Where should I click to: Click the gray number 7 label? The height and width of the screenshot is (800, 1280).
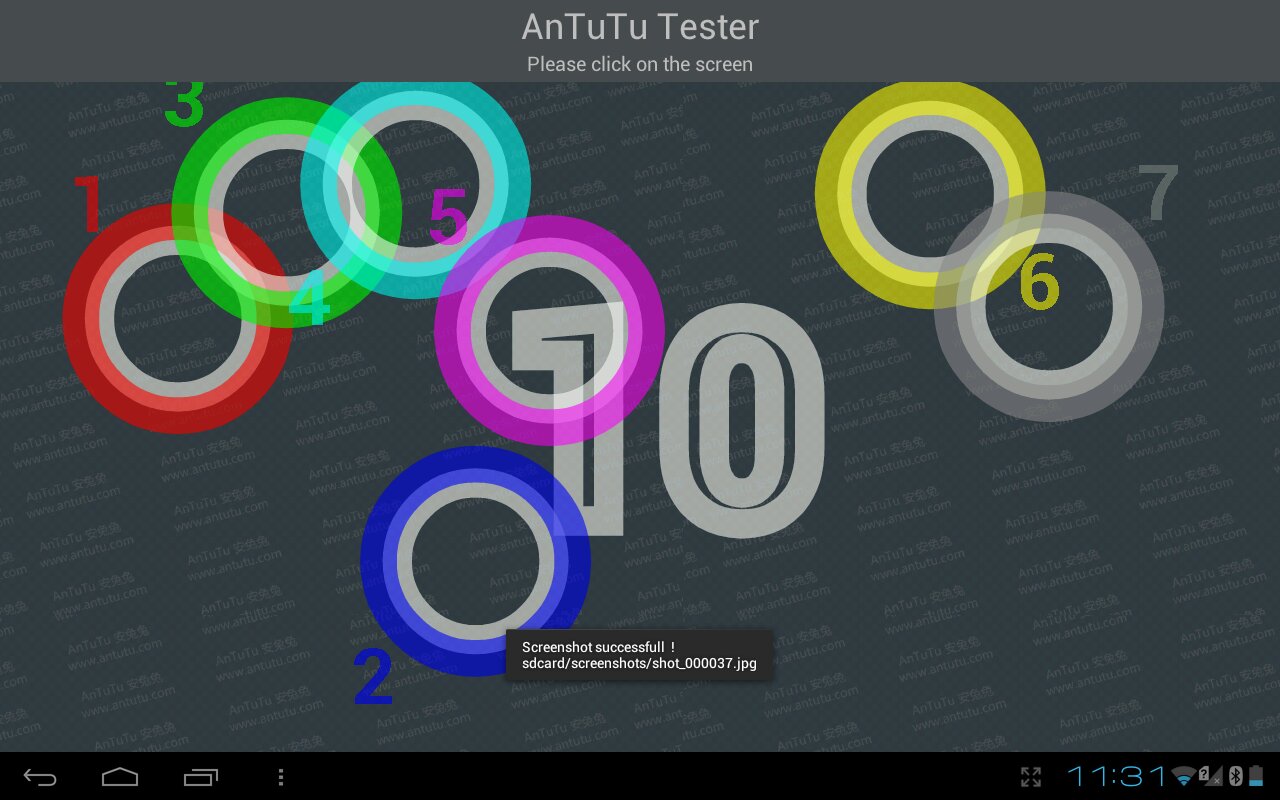pyautogui.click(x=1159, y=193)
